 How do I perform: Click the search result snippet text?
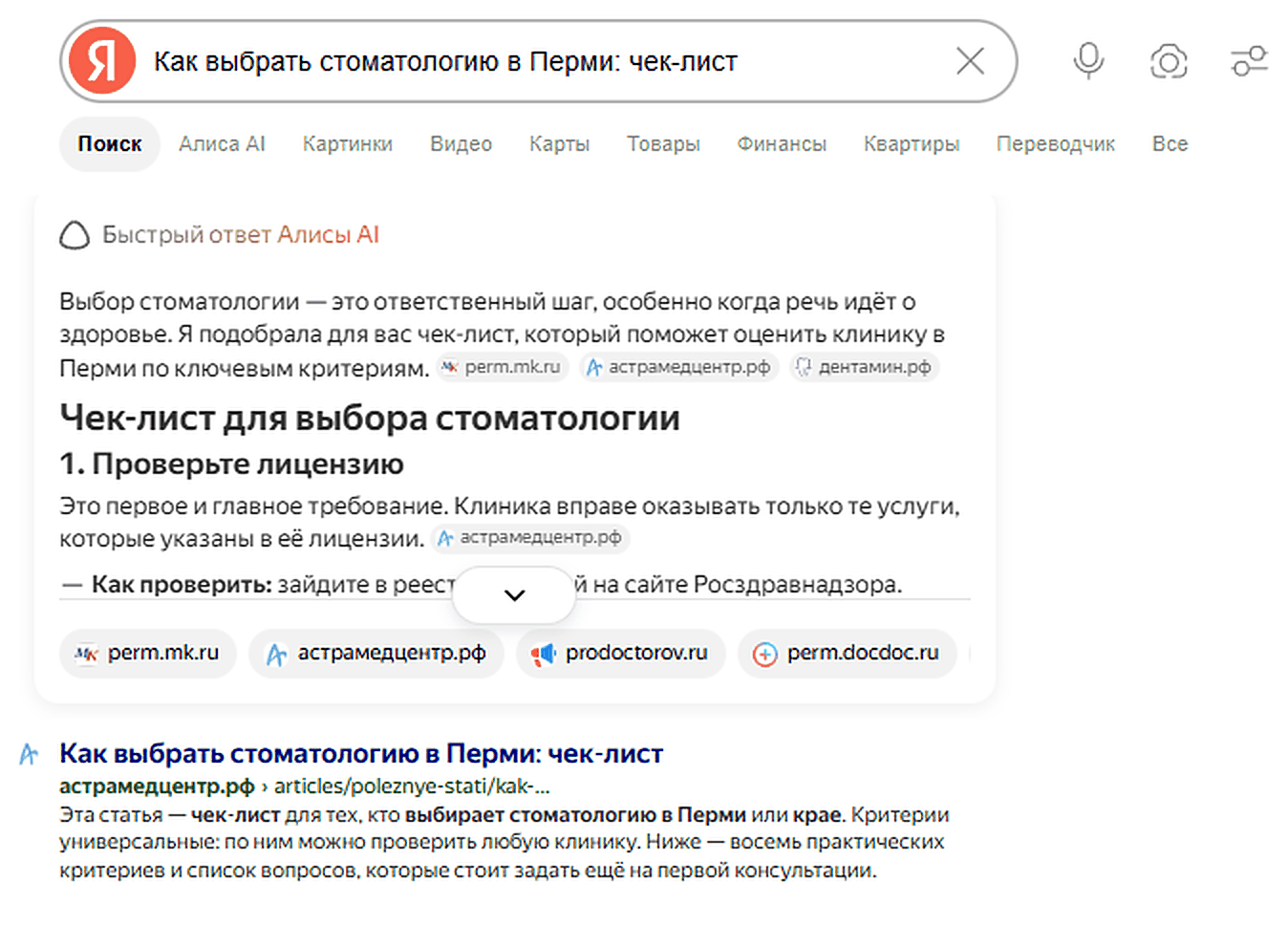point(504,843)
